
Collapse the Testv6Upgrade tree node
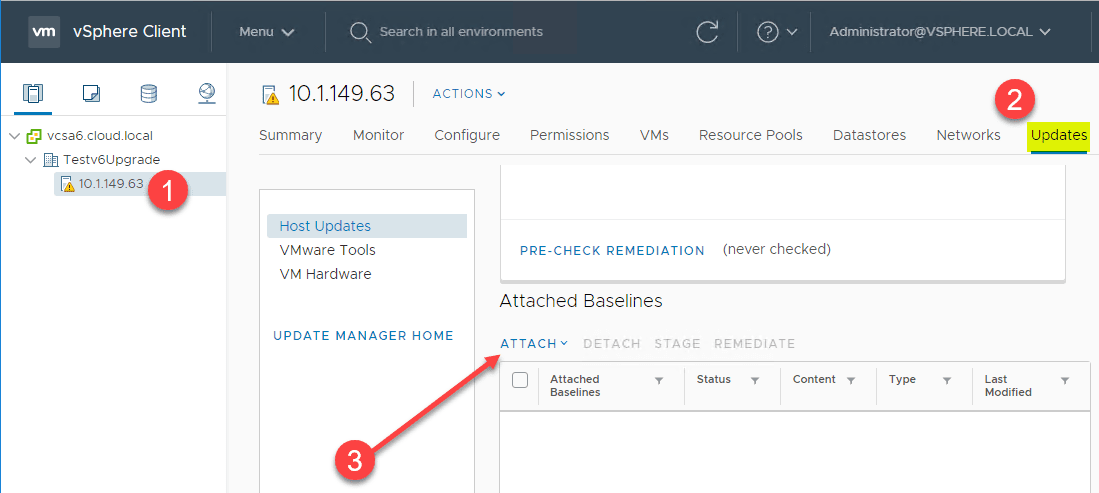coord(31,160)
